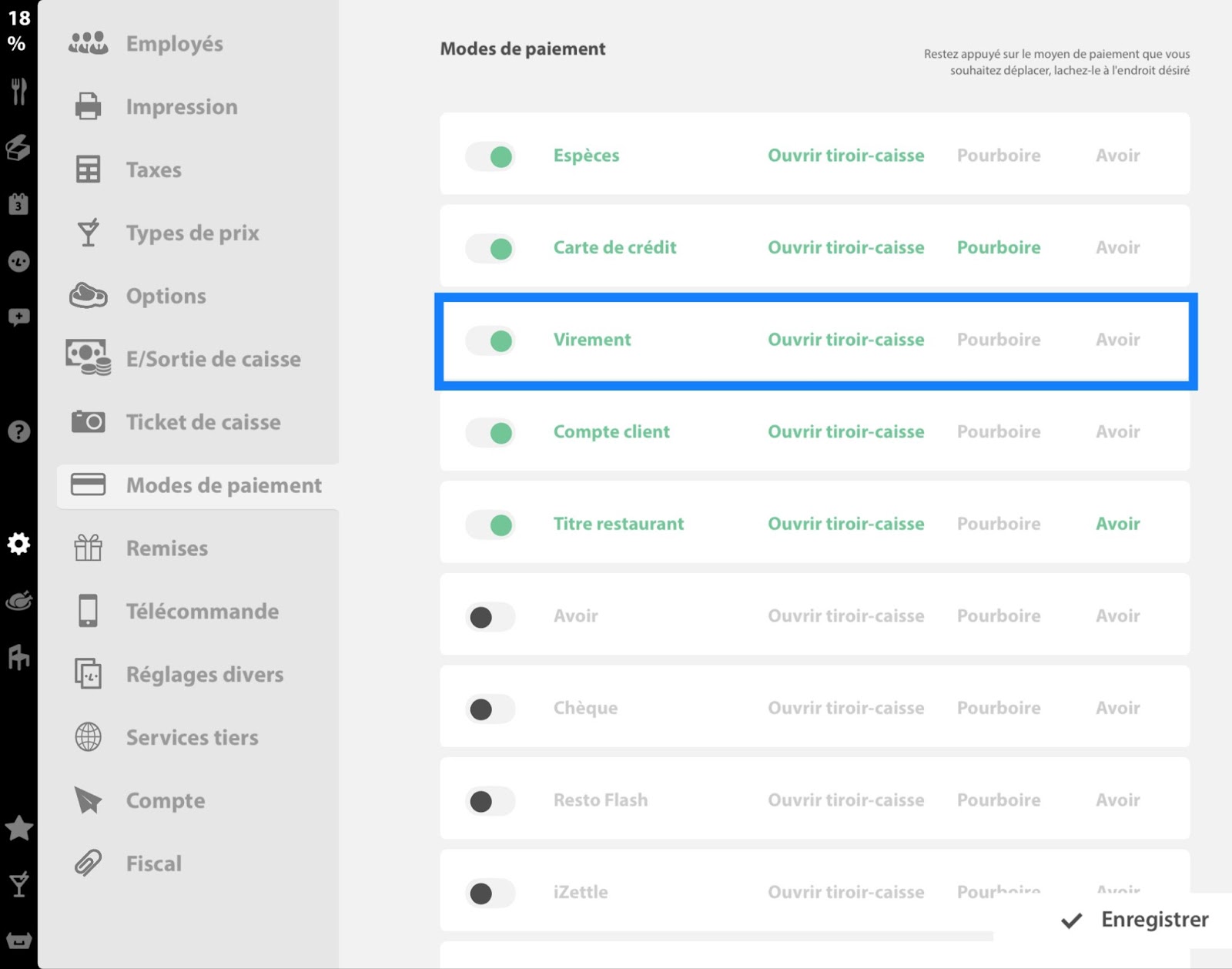The width and height of the screenshot is (1232, 969).
Task: Turn off the Virement toggle
Action: pos(490,340)
